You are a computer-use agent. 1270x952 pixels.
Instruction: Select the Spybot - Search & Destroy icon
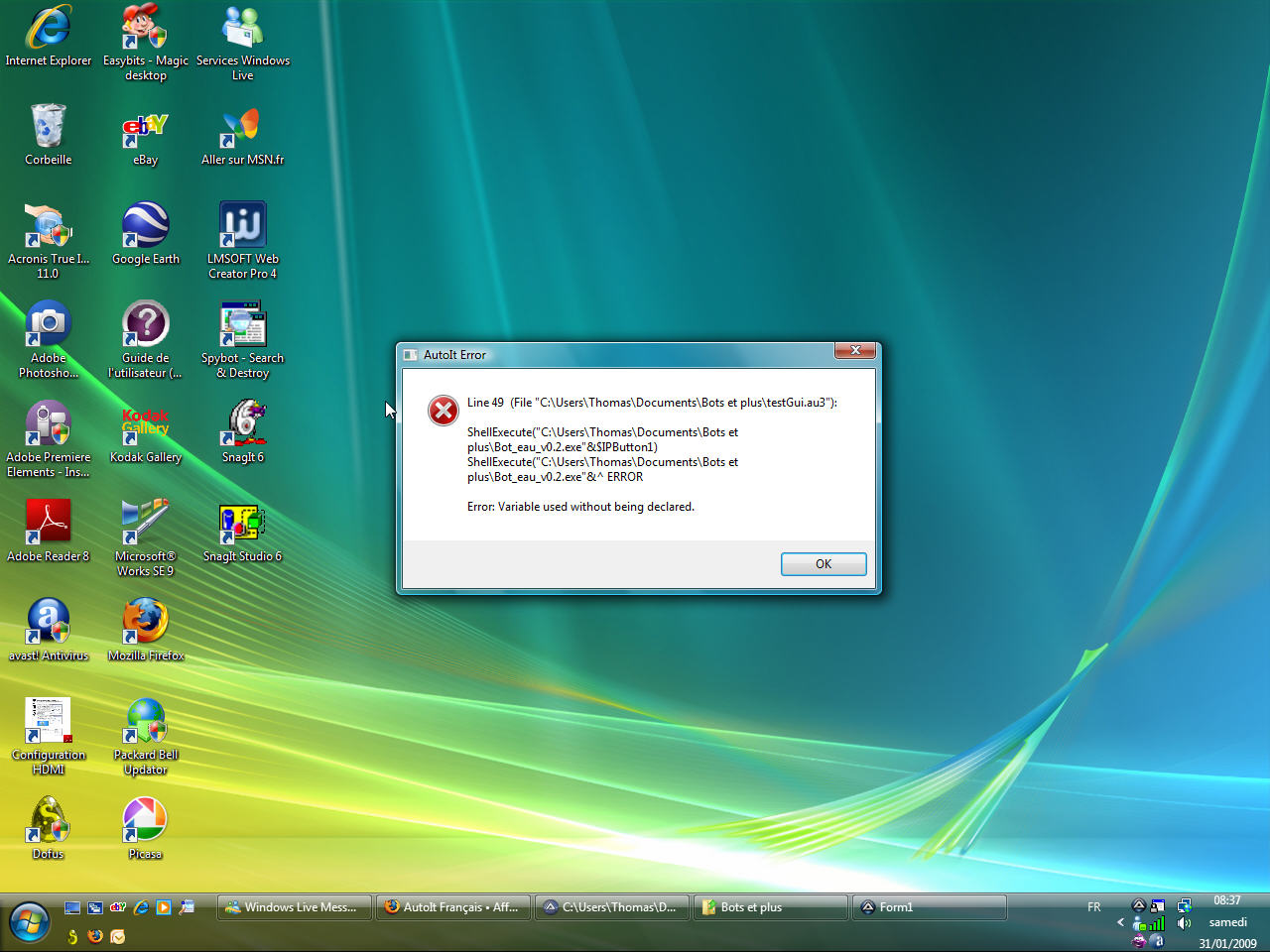tap(243, 325)
